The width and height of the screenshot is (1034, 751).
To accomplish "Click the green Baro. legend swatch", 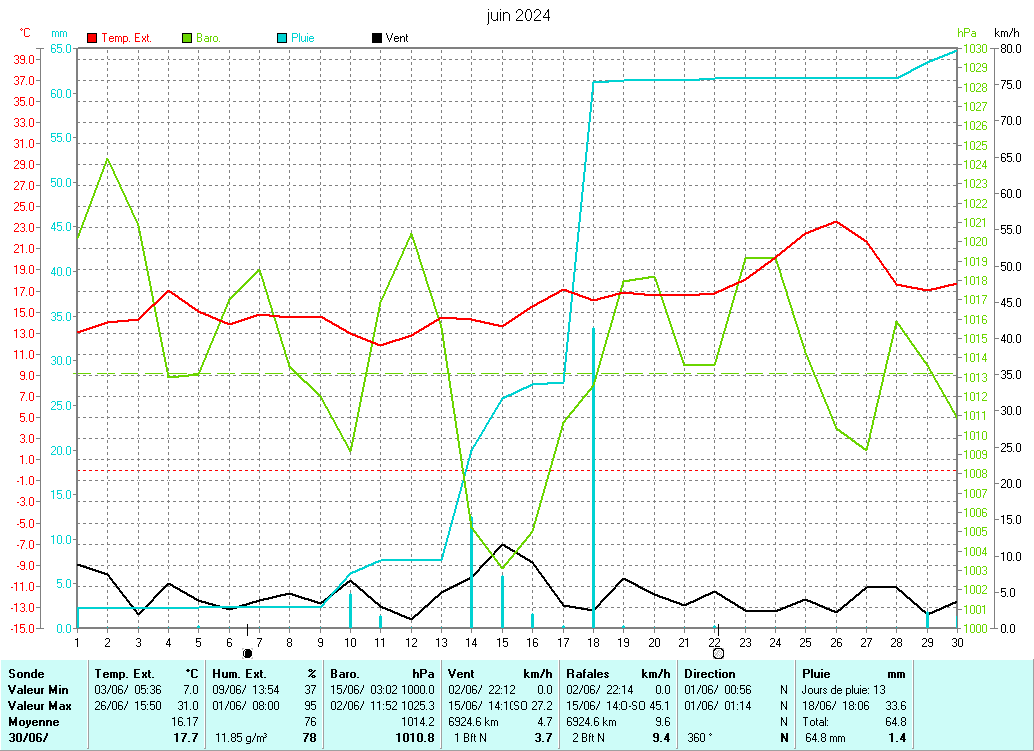I will coord(187,38).
